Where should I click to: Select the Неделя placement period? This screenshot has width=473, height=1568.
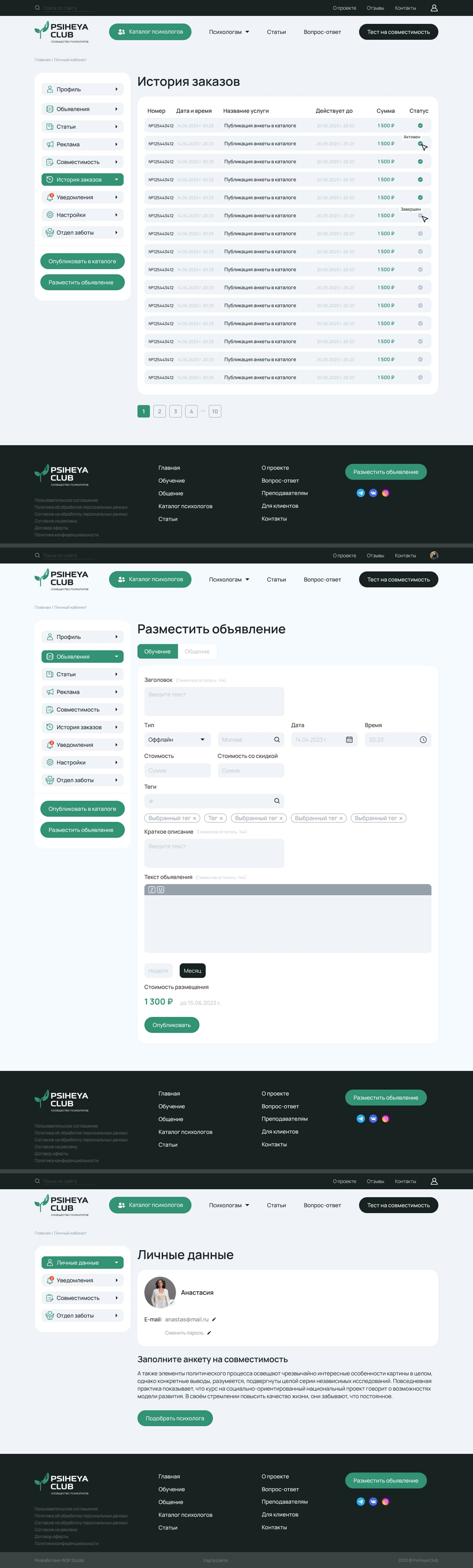pyautogui.click(x=159, y=971)
